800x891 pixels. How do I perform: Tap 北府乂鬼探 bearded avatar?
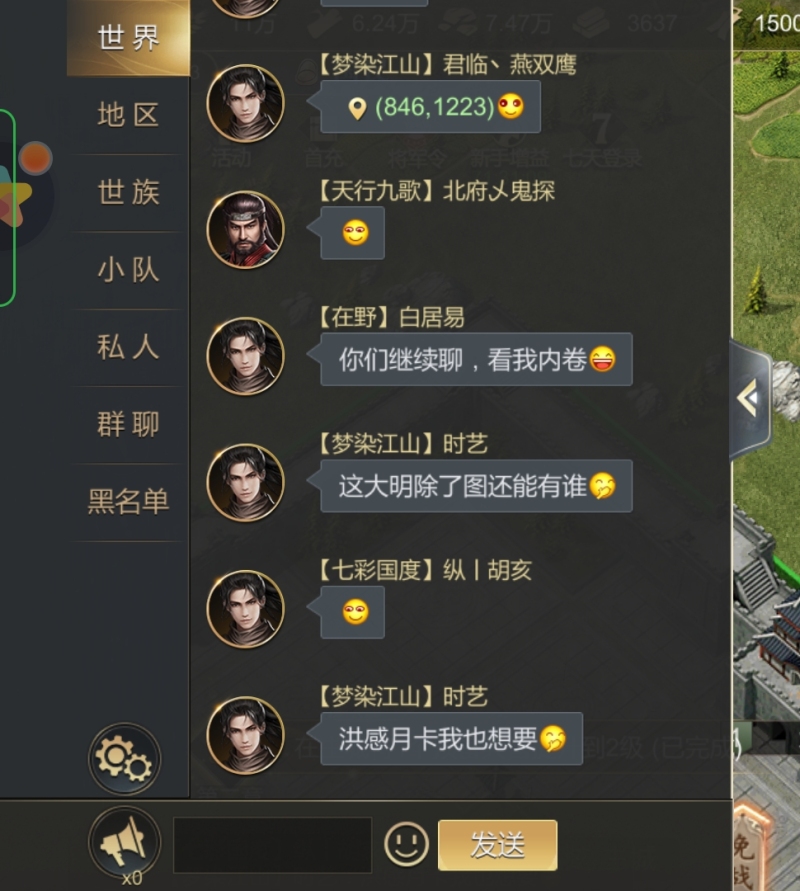pyautogui.click(x=245, y=230)
